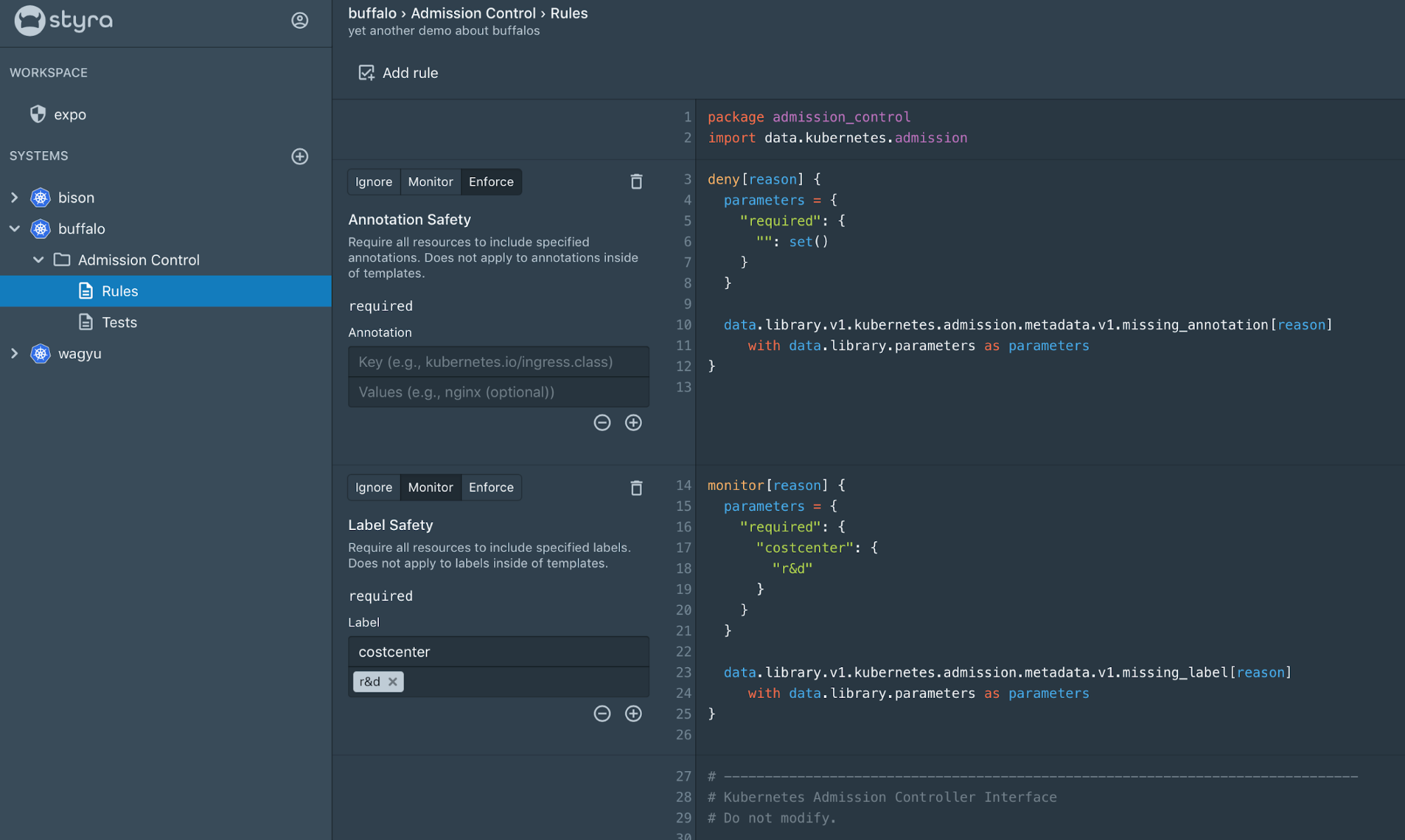Expand the bison system tree
This screenshot has width=1405, height=840.
[x=14, y=198]
